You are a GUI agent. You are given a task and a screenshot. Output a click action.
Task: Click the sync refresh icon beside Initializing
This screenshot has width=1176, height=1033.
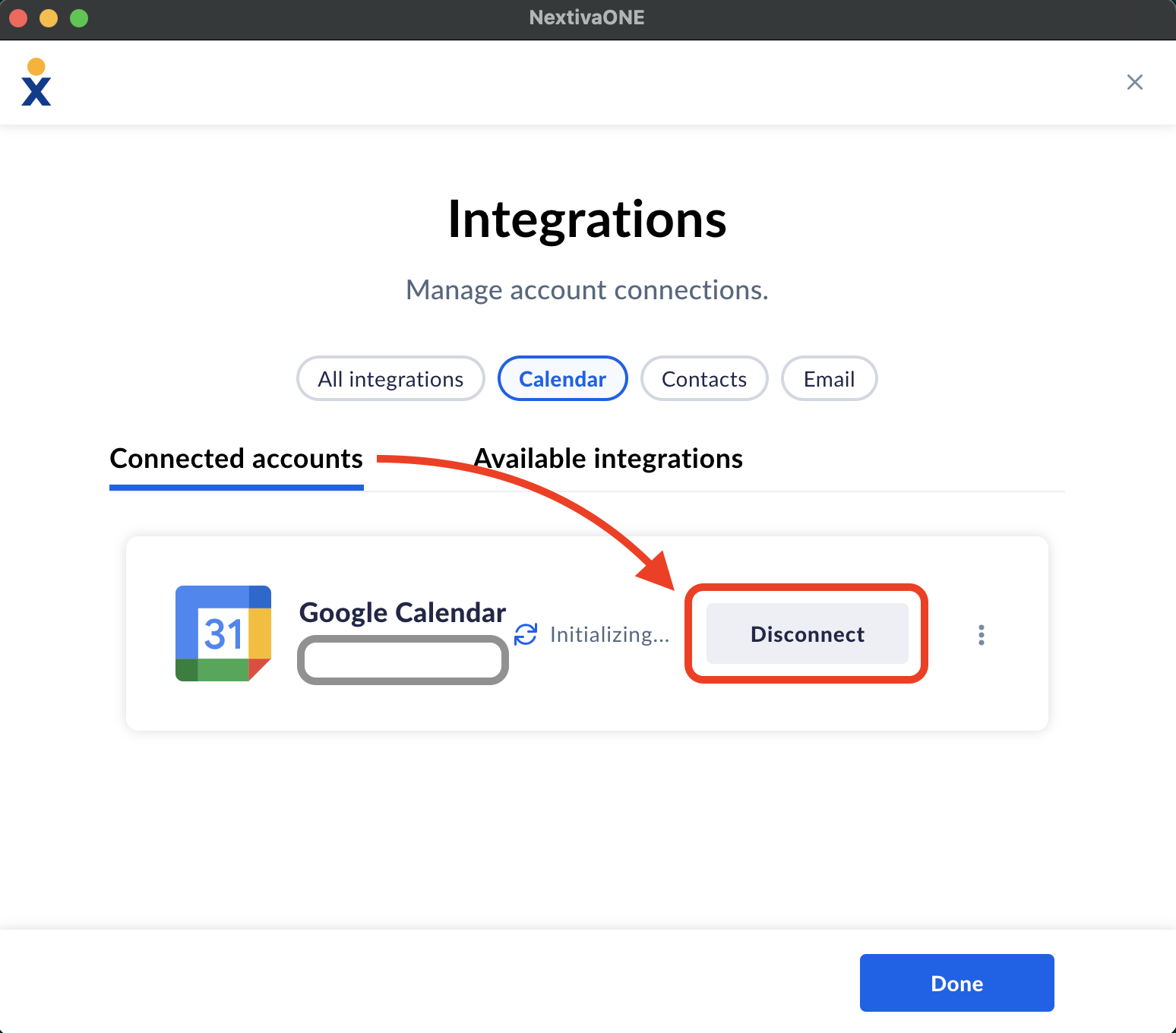pos(526,634)
